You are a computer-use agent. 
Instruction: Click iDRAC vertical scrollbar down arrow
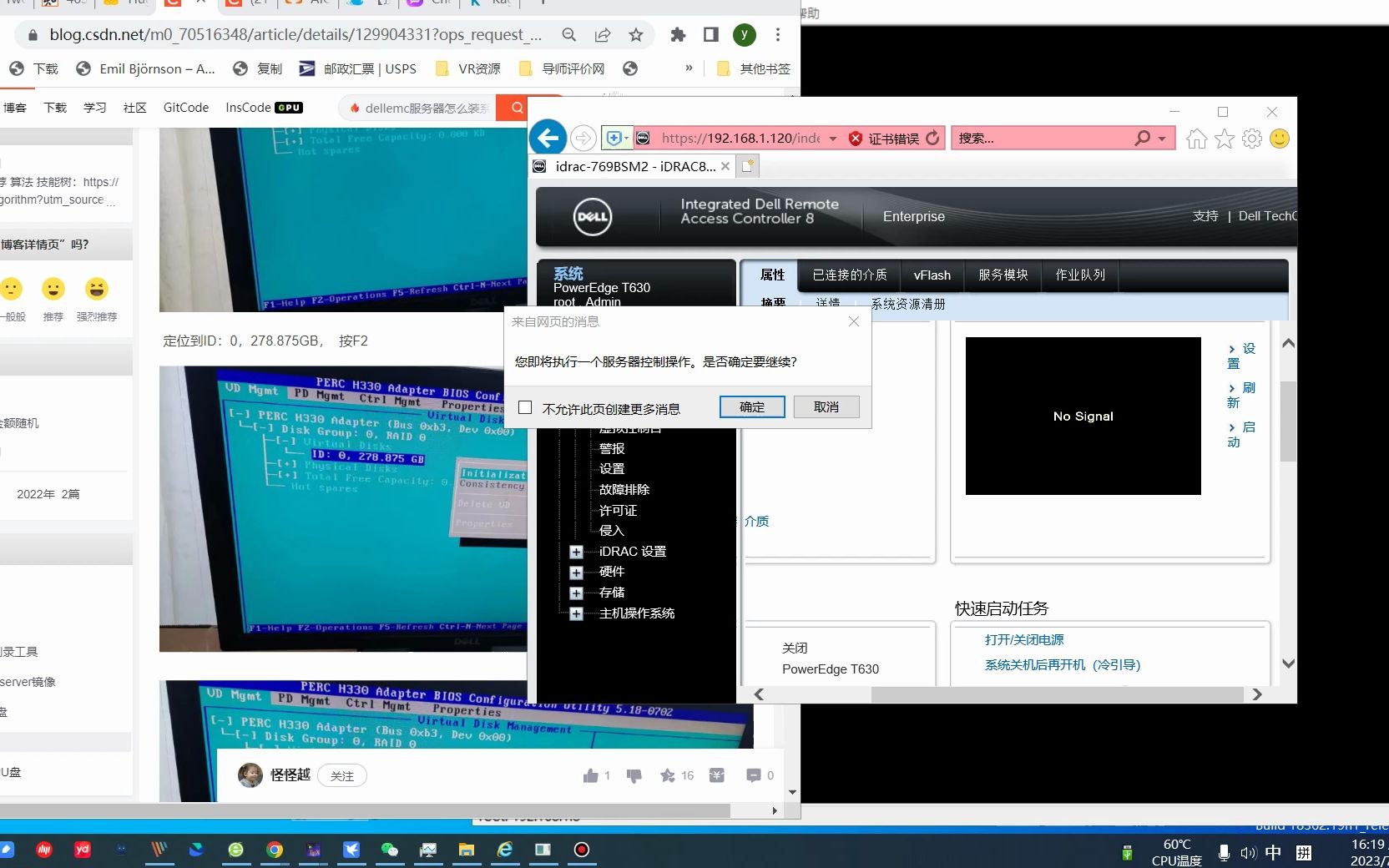(1288, 664)
